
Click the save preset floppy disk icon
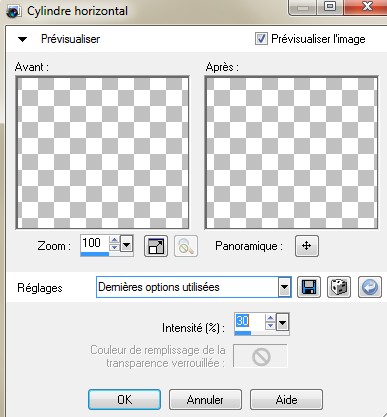(309, 287)
